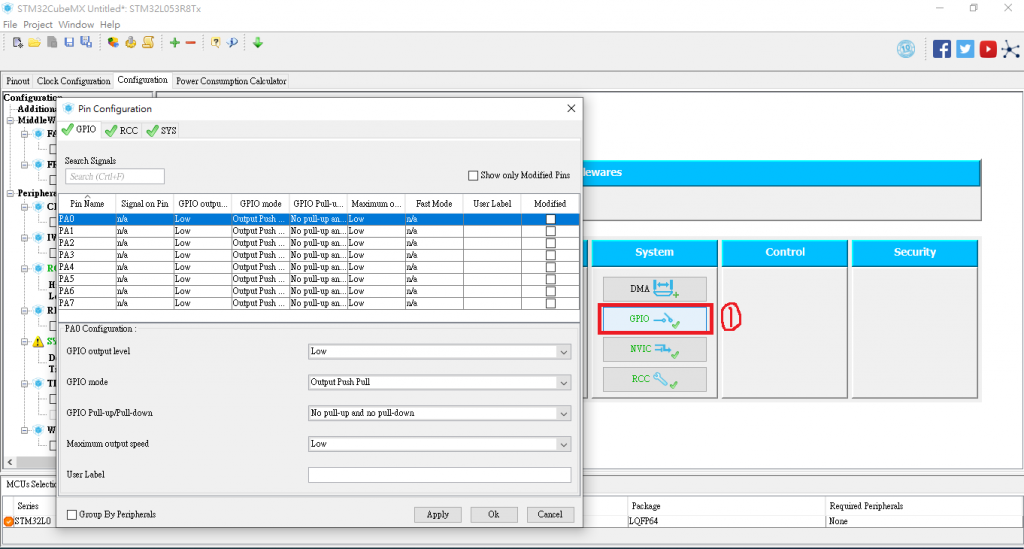Click the round ST anniversary badge icon
The height and width of the screenshot is (549, 1024).
click(906, 49)
